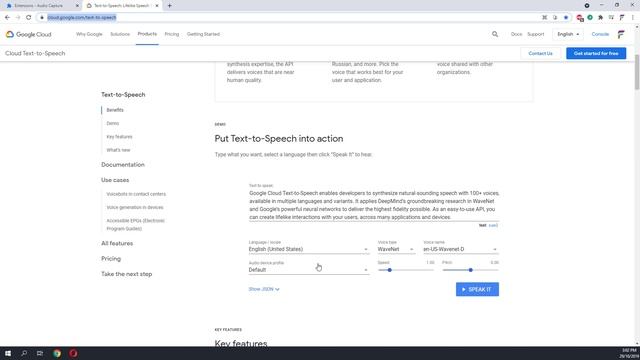640x360 pixels.
Task: Jump to What's new in sidebar
Action: tap(118, 150)
